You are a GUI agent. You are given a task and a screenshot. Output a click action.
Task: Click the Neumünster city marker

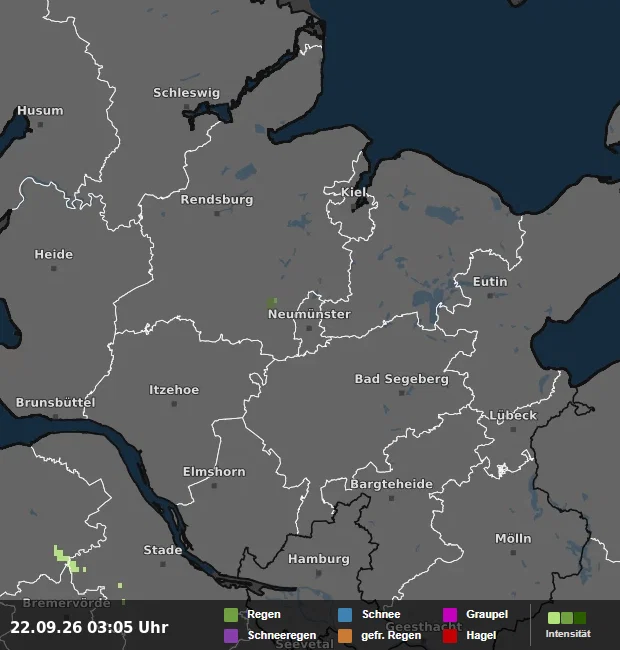(309, 328)
